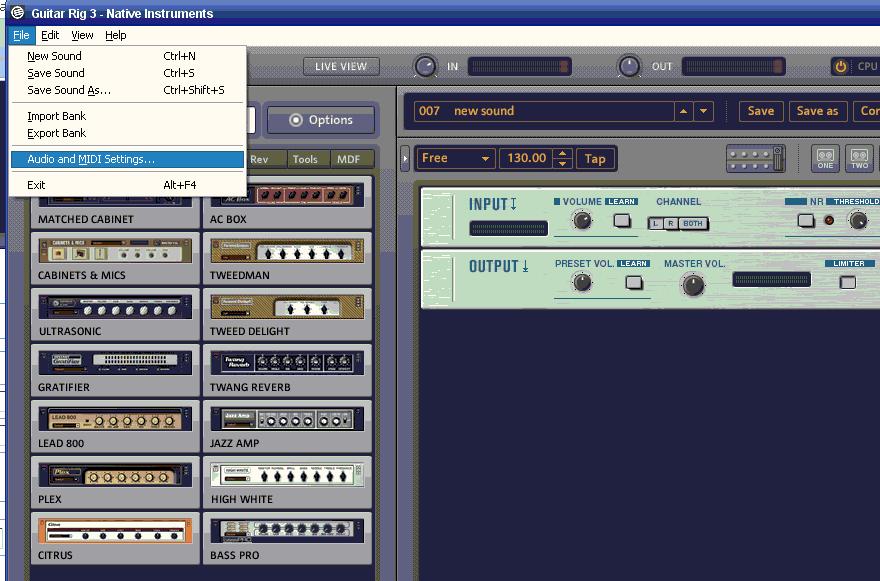Select BOTH channels input

pyautogui.click(x=693, y=223)
